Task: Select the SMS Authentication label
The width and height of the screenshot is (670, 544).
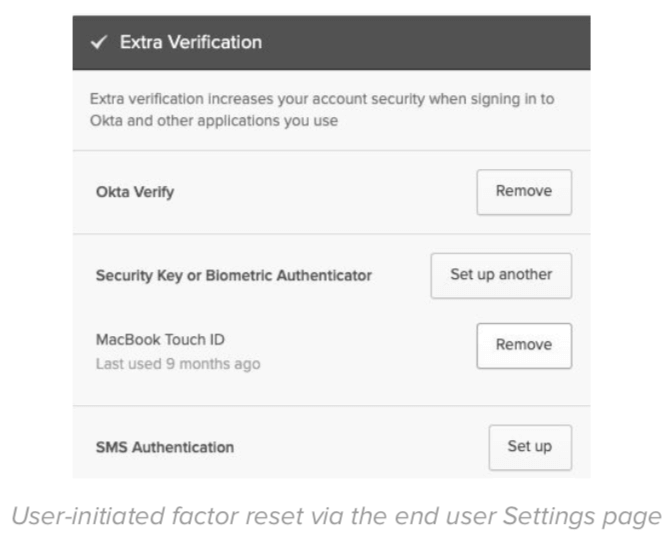Action: tap(165, 447)
